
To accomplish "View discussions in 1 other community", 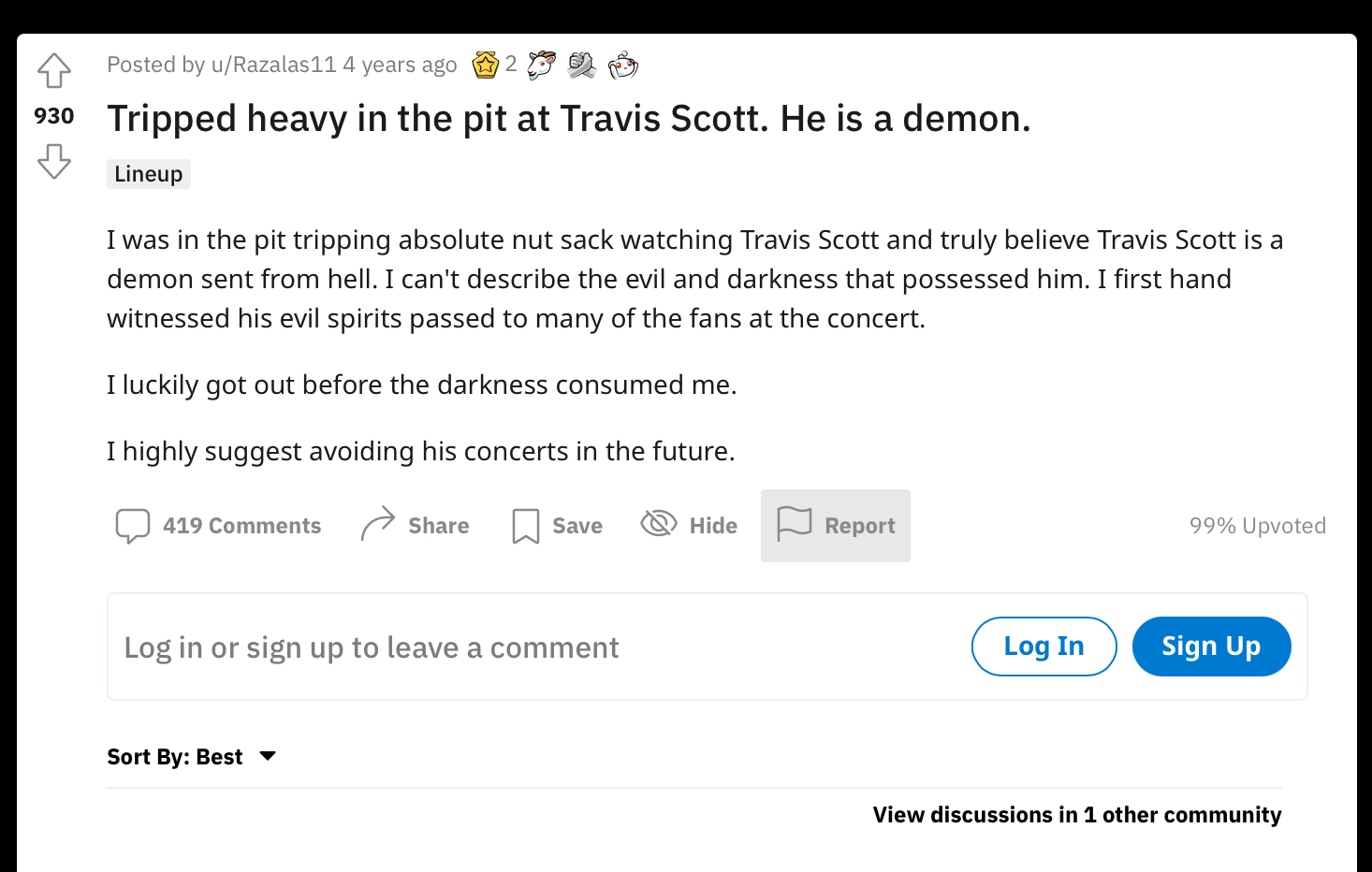I will (1076, 815).
